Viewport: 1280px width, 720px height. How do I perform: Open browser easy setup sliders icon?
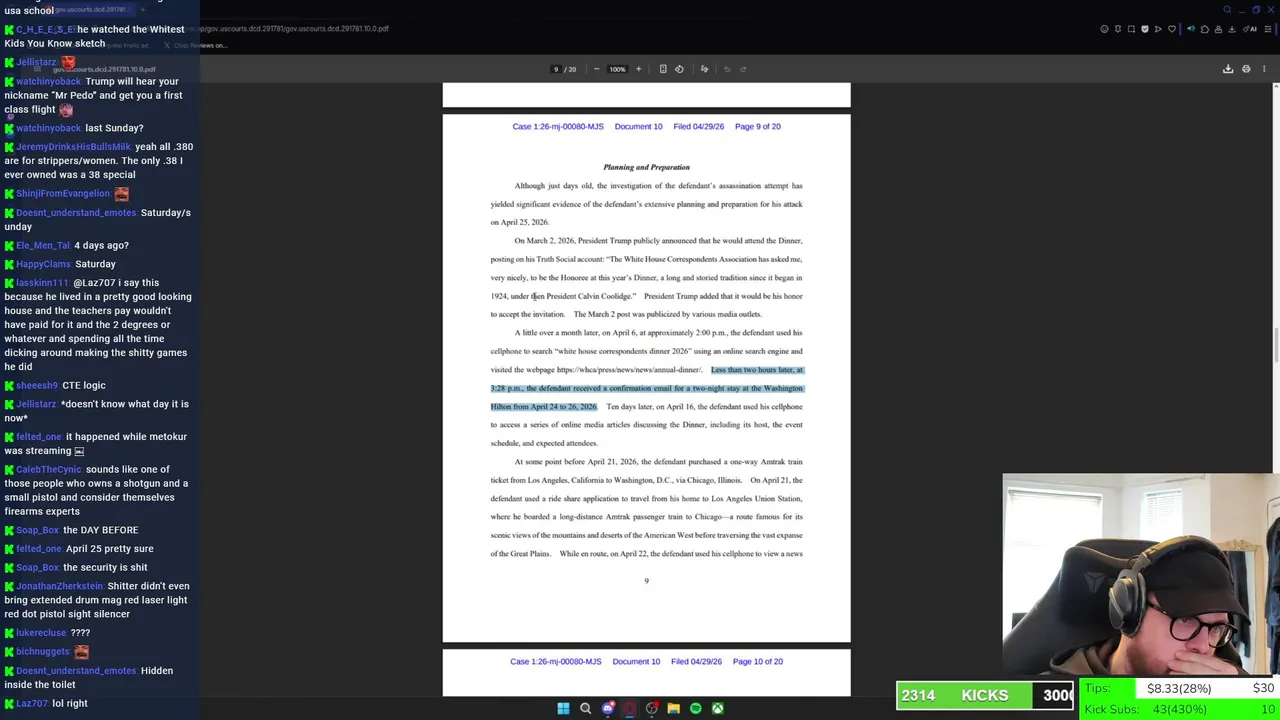coord(1268,29)
